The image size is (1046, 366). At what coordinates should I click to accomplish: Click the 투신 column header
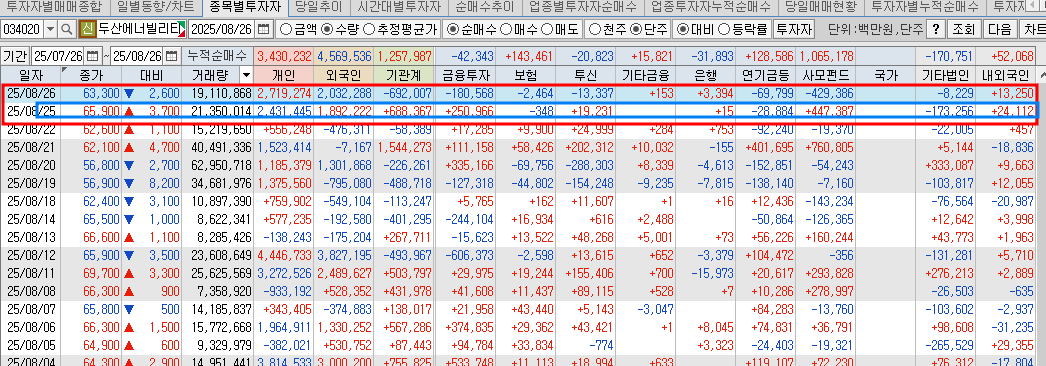click(x=586, y=75)
